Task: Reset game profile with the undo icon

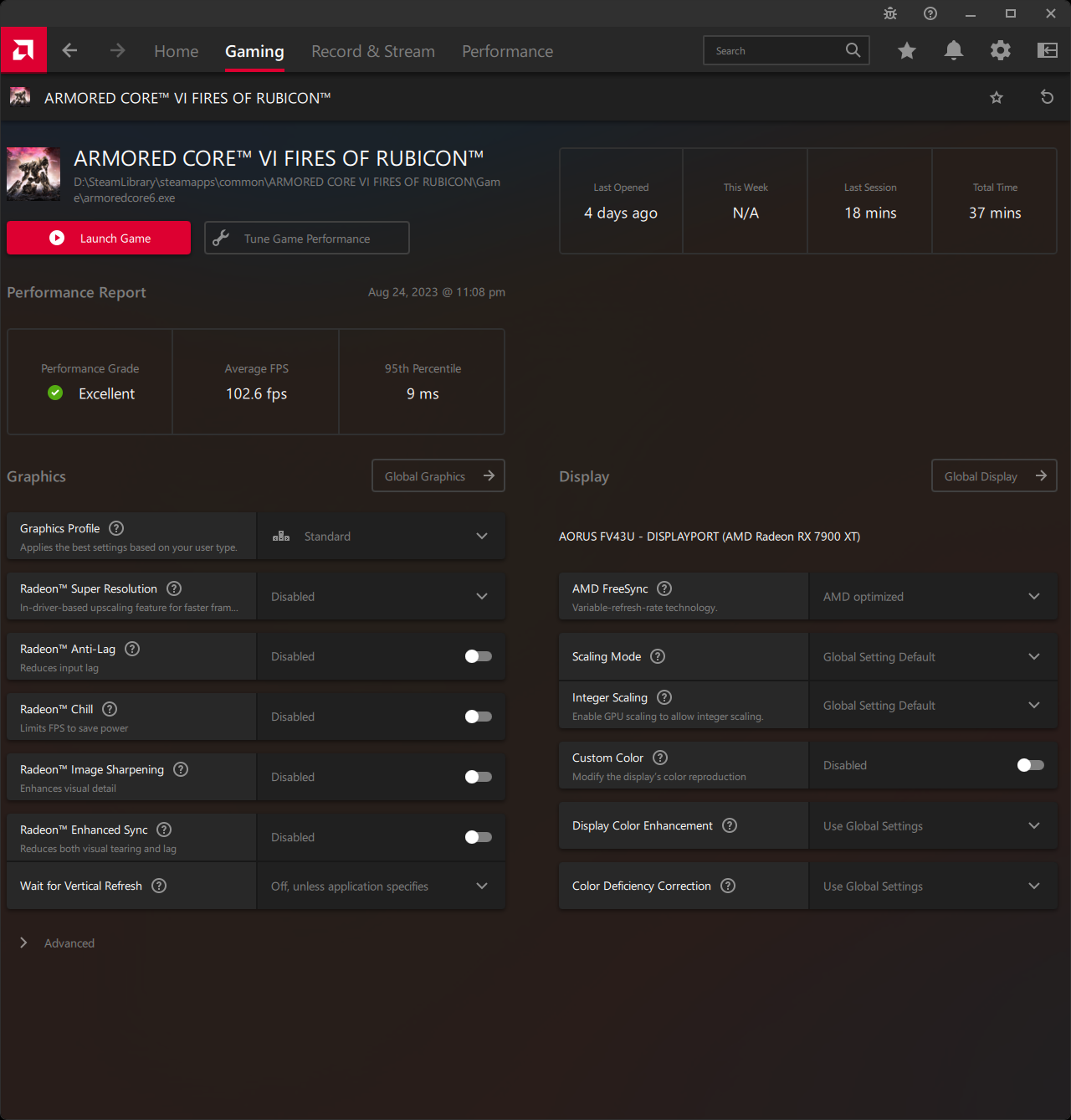Action: point(1046,97)
